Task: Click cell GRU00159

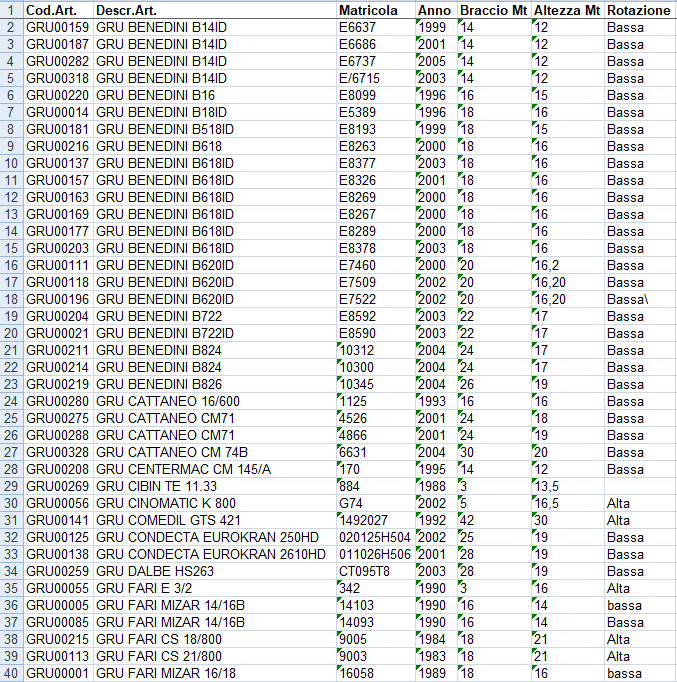Action: click(x=58, y=27)
